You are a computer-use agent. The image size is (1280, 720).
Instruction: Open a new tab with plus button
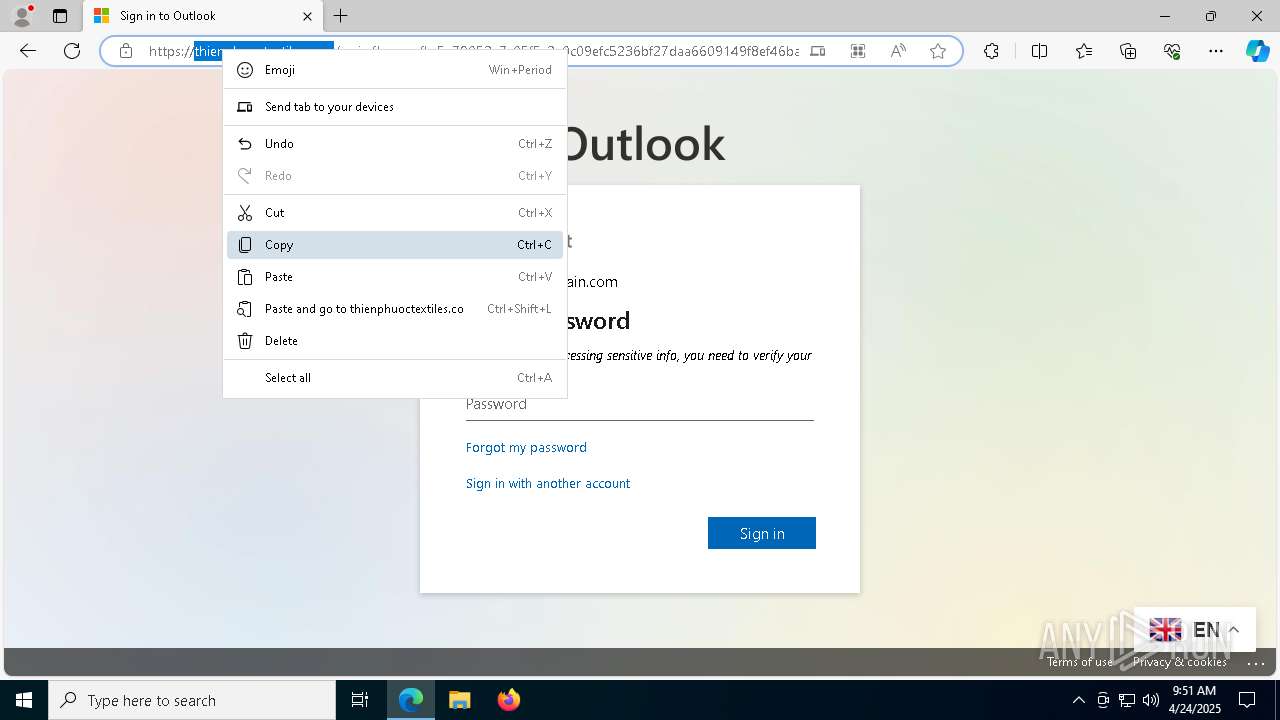341,16
